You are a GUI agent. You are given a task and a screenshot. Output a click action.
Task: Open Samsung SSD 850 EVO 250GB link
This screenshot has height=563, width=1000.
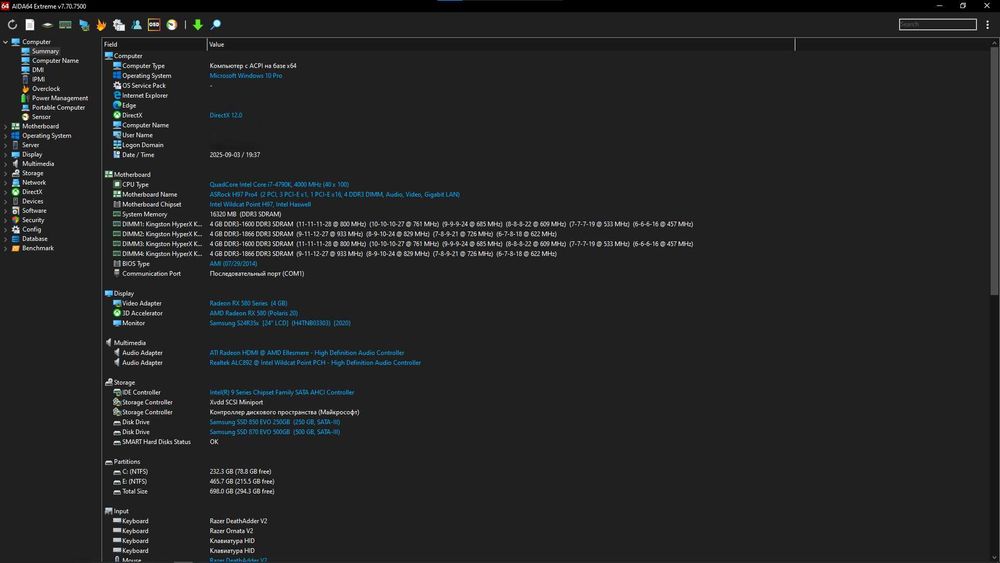pos(274,422)
